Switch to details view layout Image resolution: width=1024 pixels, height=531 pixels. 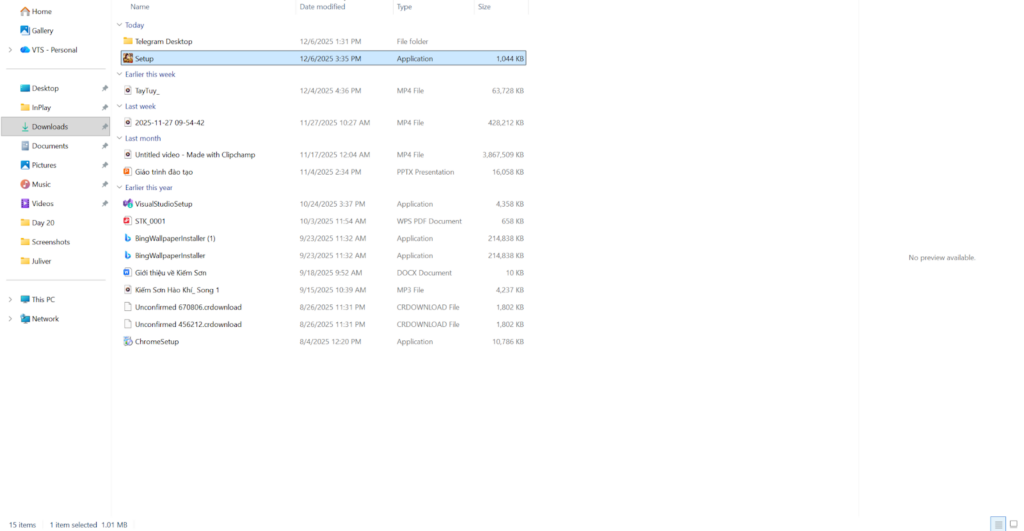[x=997, y=524]
